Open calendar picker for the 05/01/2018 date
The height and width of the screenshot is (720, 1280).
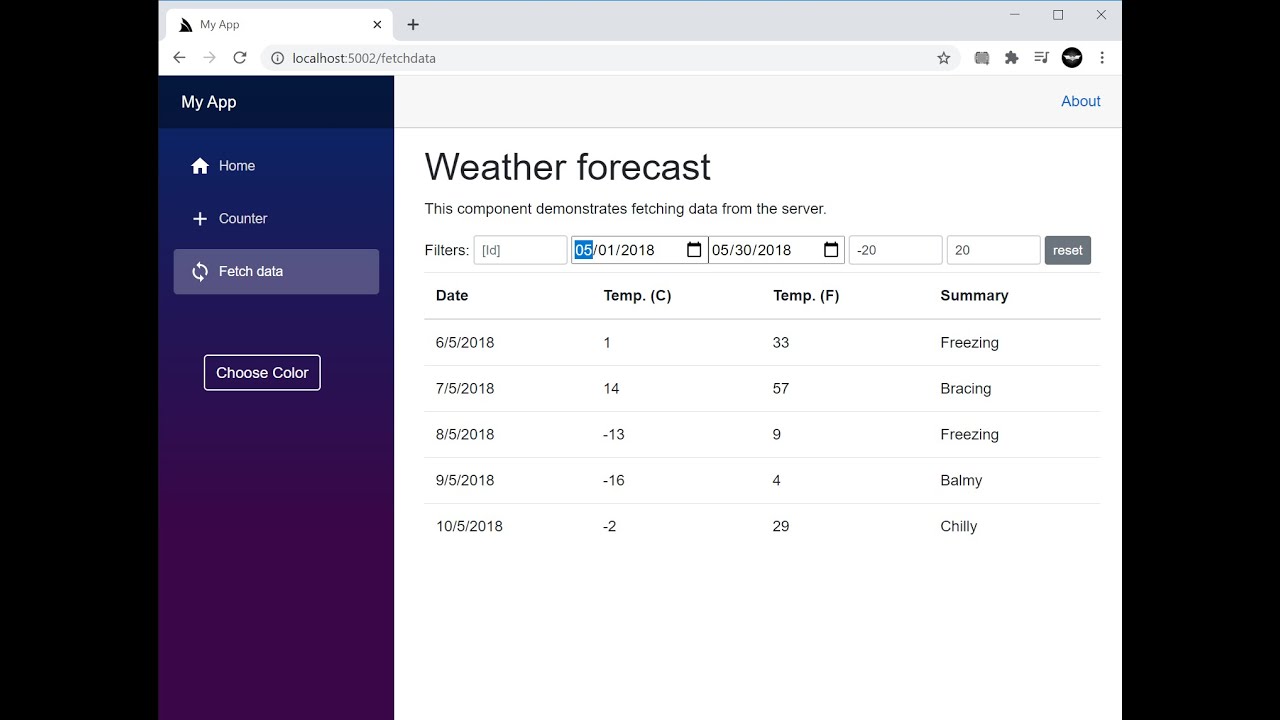(x=694, y=250)
